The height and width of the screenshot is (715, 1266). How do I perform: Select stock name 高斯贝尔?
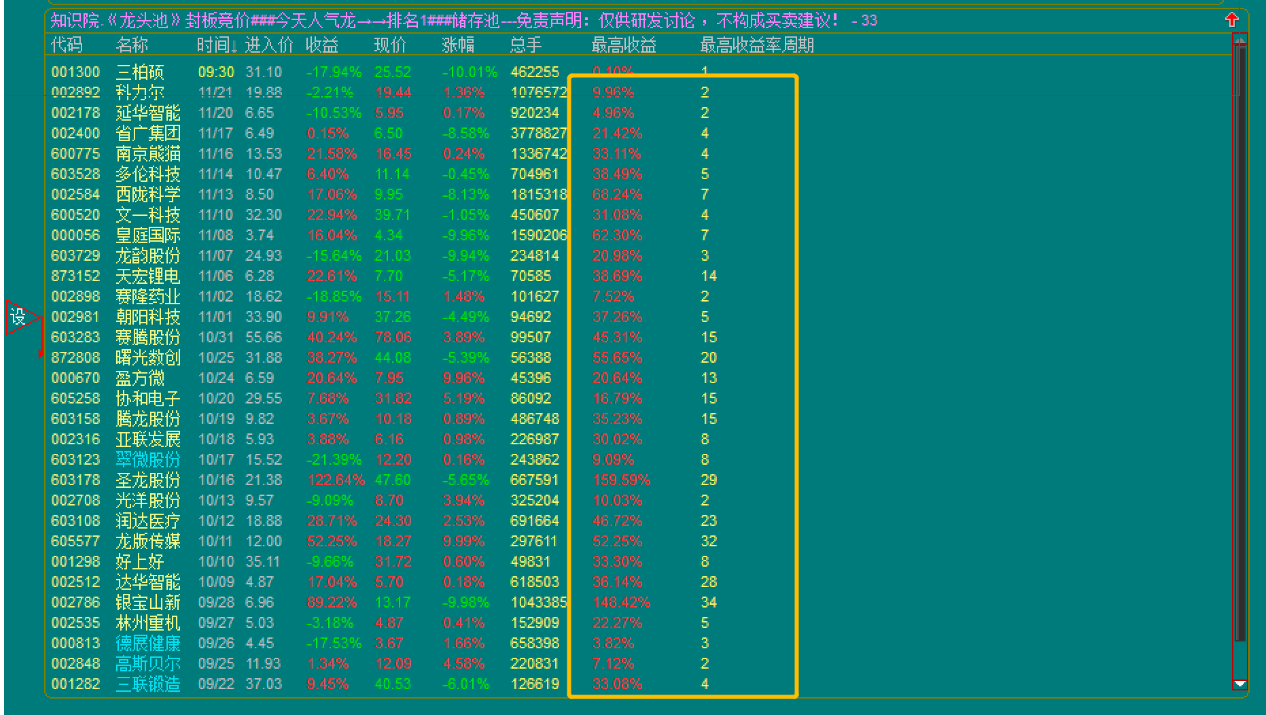[148, 664]
